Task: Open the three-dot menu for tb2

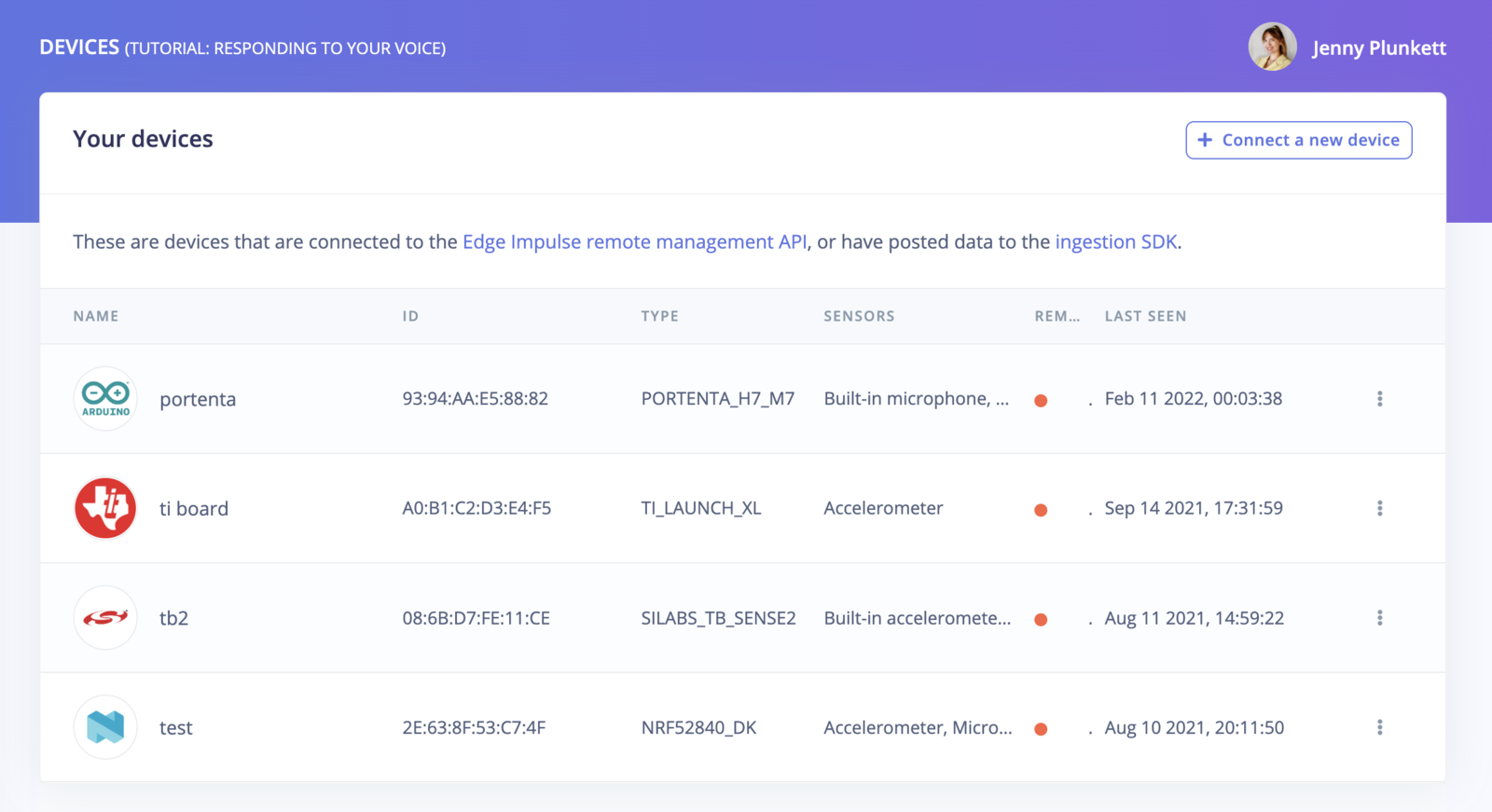Action: click(x=1380, y=618)
